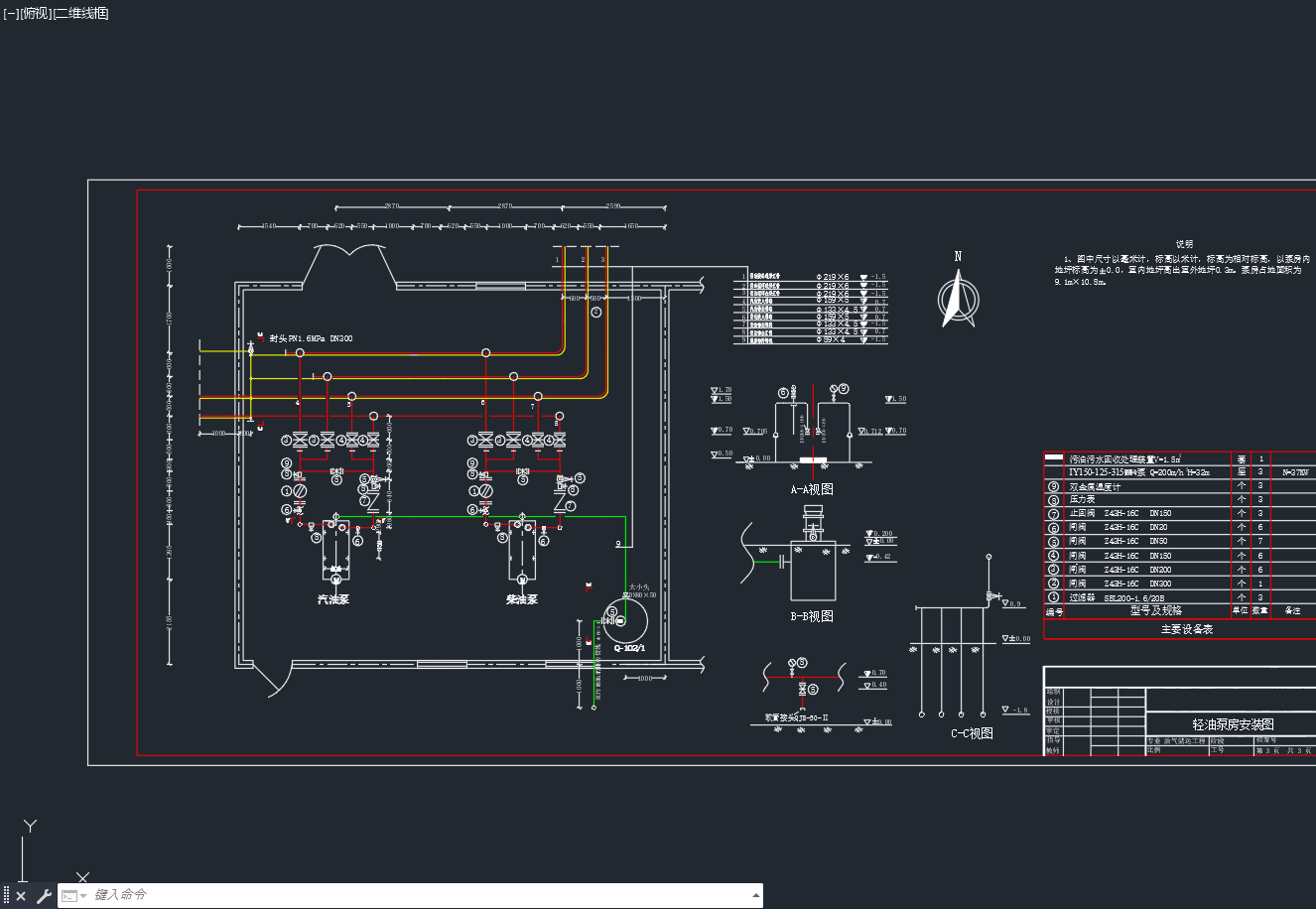
Task: Select the 汽油泵 label text
Action: [x=333, y=599]
